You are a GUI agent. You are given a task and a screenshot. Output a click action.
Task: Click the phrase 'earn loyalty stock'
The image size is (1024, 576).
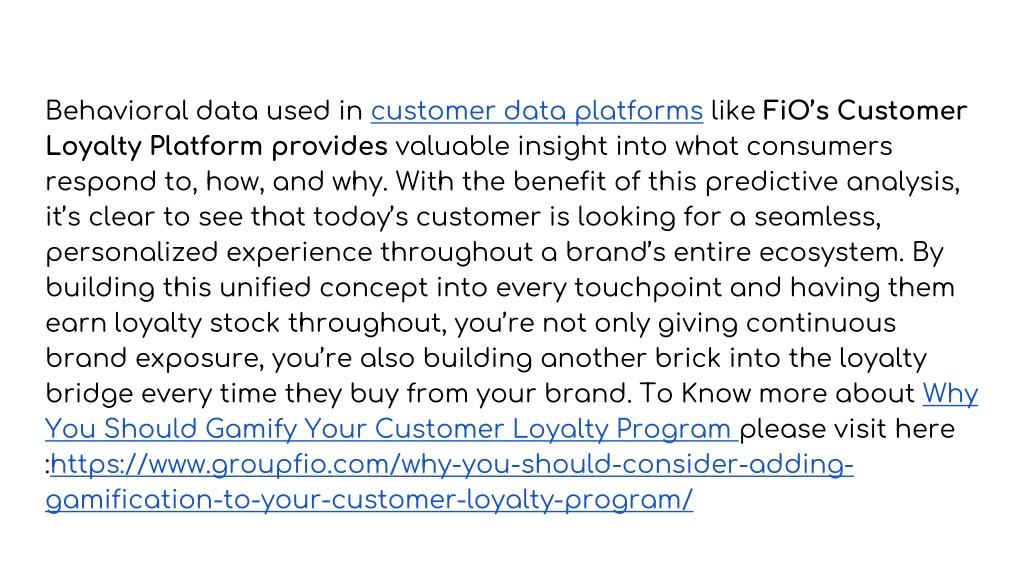(163, 323)
